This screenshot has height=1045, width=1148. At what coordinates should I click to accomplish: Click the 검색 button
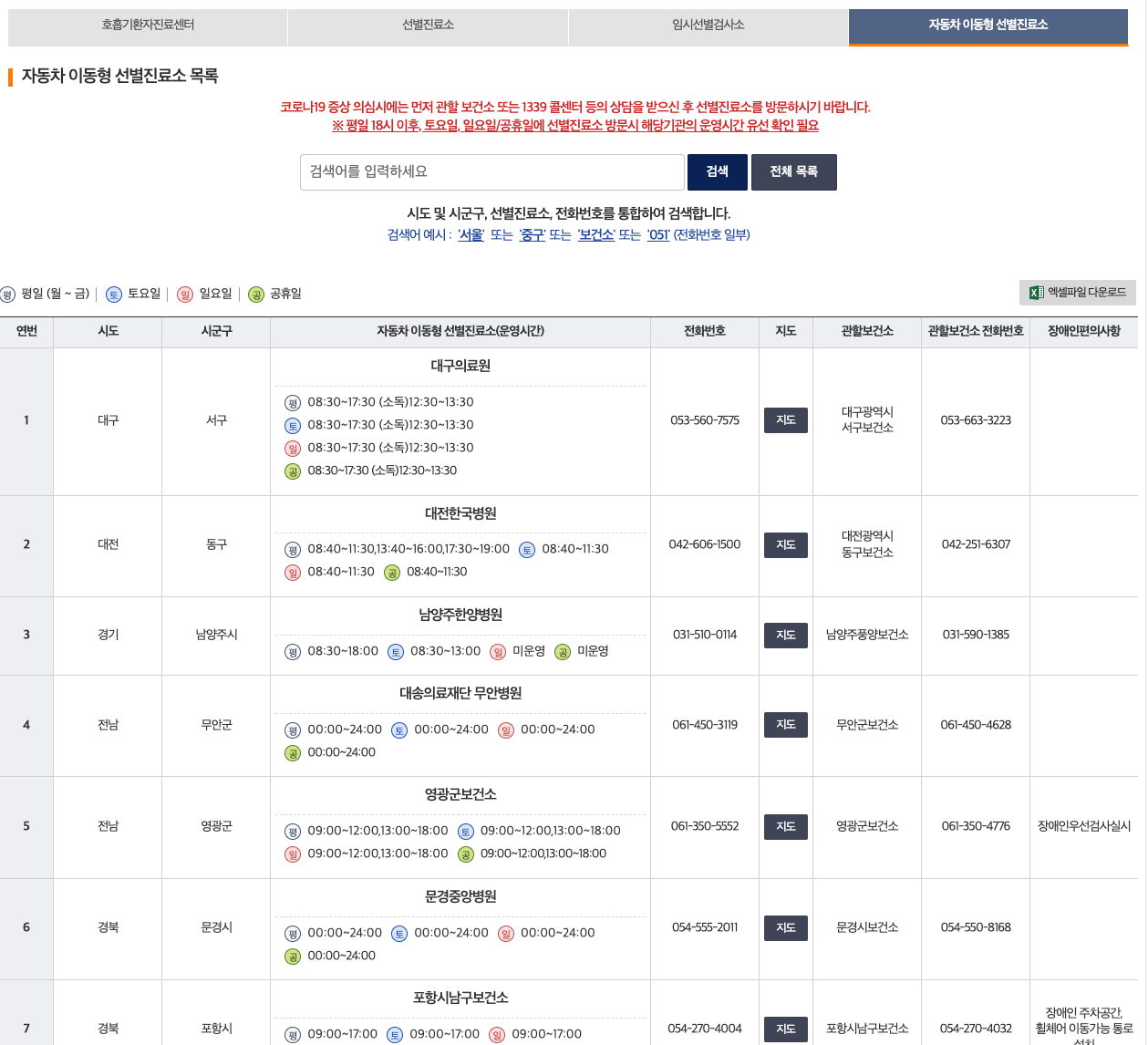click(x=718, y=171)
